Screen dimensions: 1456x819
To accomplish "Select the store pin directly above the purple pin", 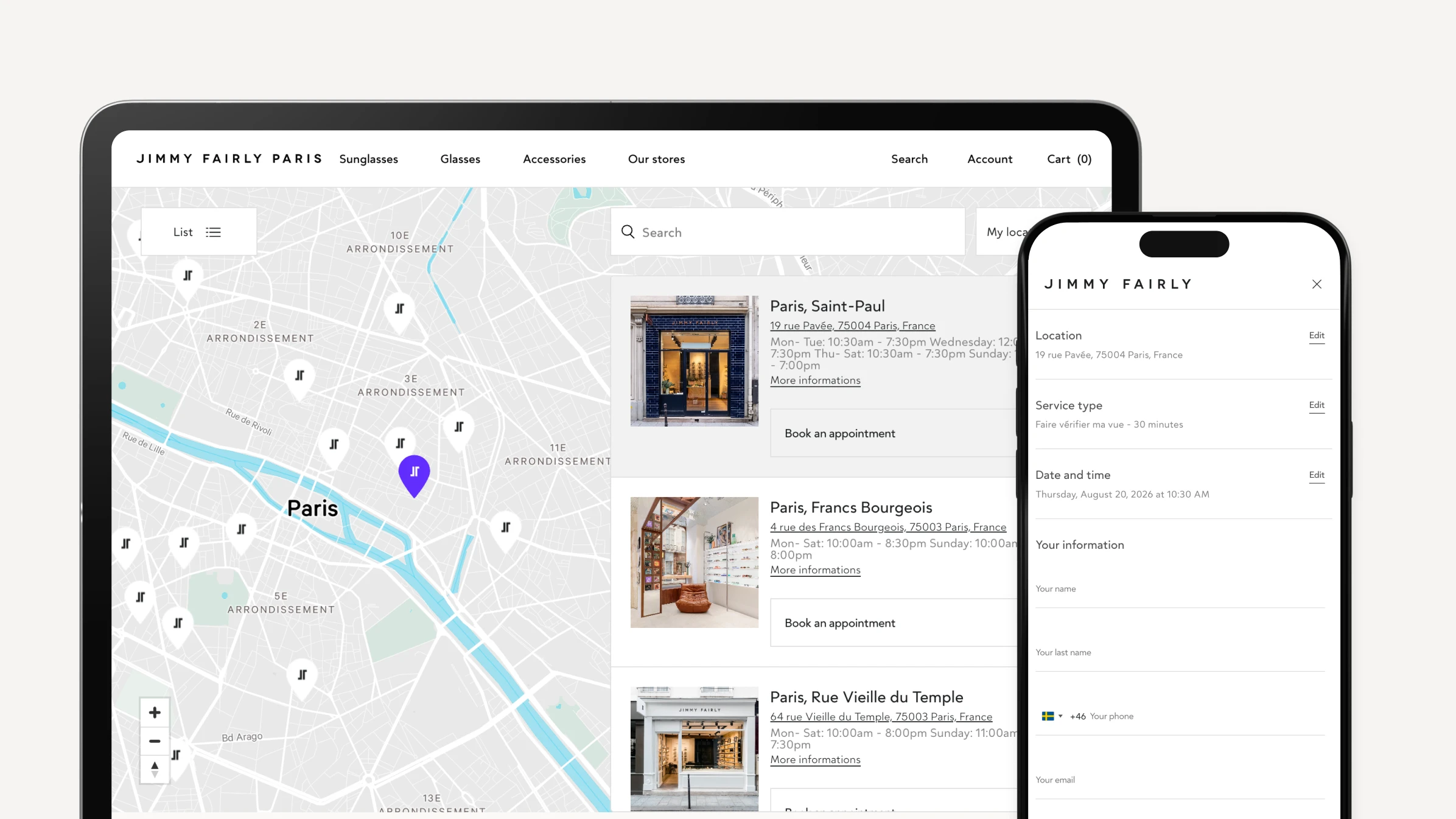I will coord(400,442).
